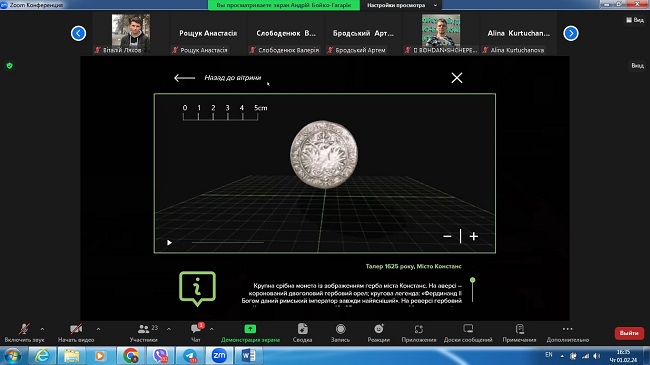Open the Приложения apps icon

(x=419, y=329)
